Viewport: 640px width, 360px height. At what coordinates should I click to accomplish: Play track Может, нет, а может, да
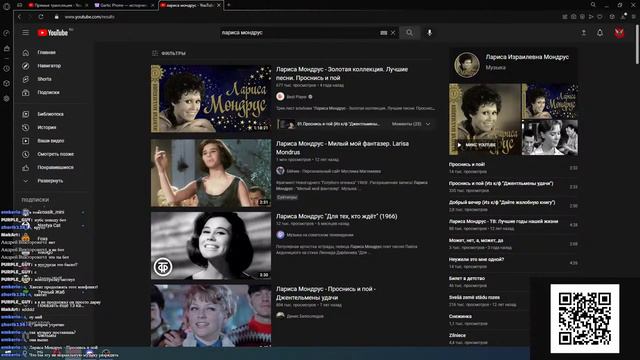point(513,244)
